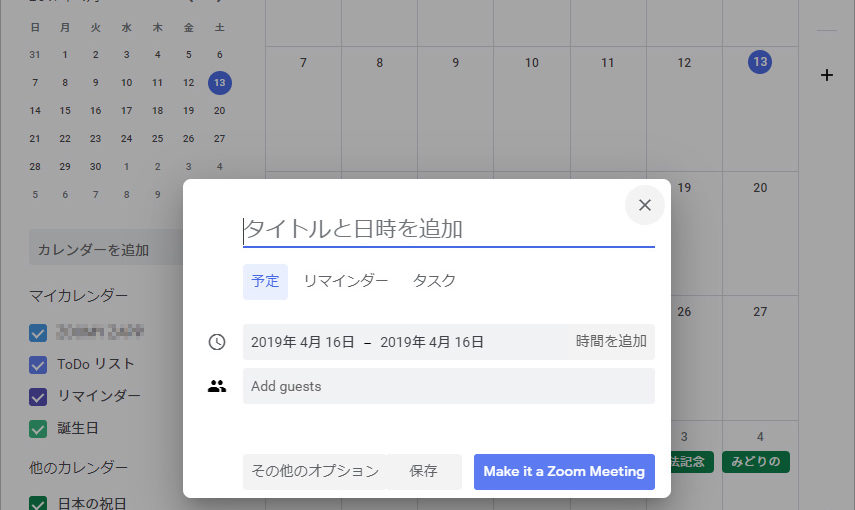Click the guests people icon
Image resolution: width=855 pixels, height=510 pixels.
pyautogui.click(x=217, y=386)
